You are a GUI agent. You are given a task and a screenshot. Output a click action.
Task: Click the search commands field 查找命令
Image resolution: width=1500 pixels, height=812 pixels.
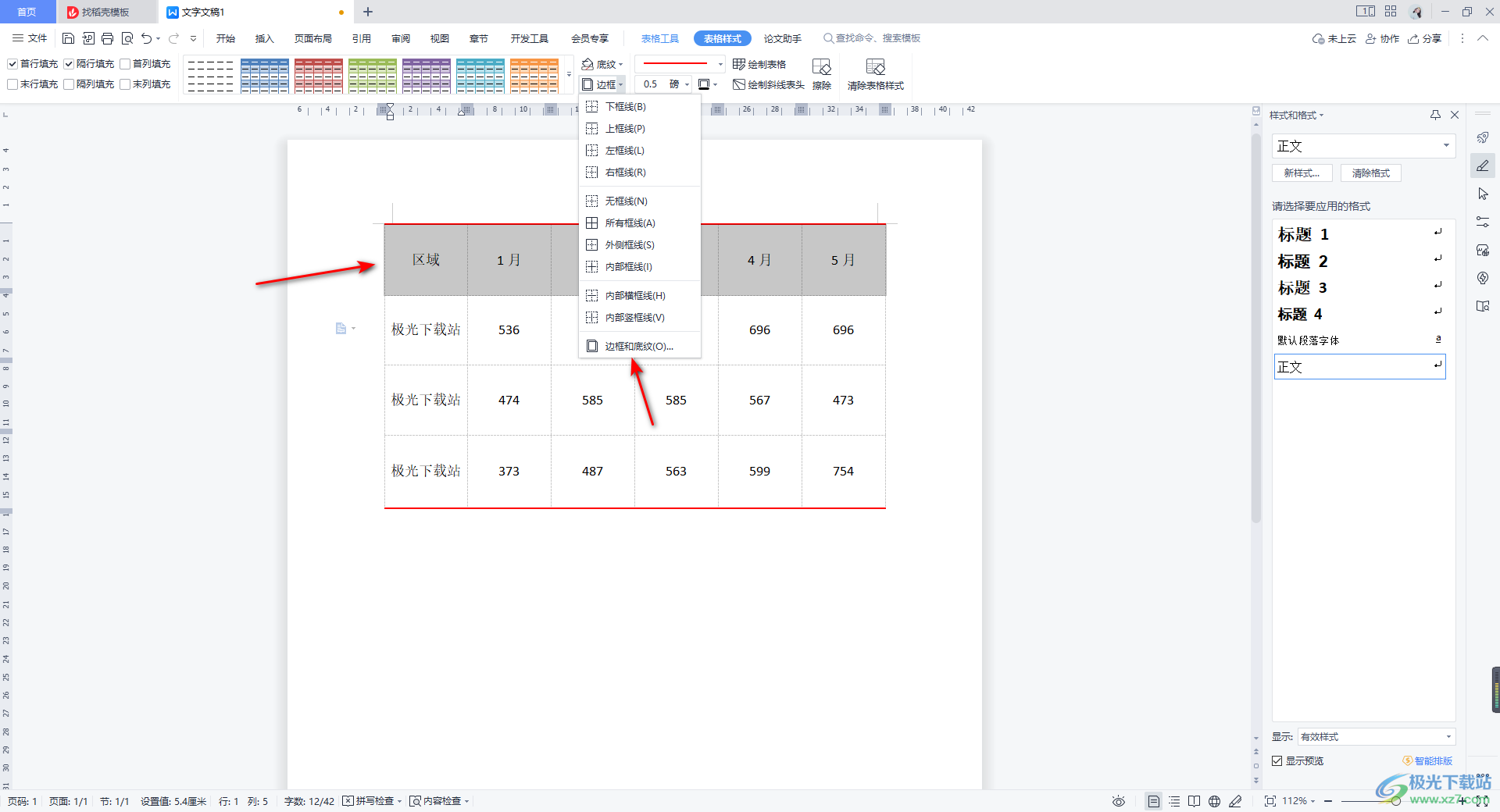(871, 38)
